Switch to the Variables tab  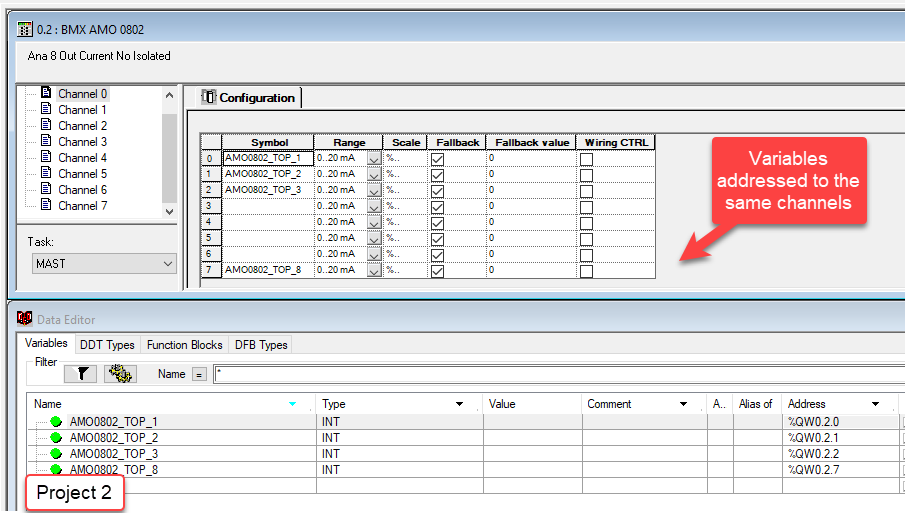click(x=46, y=343)
